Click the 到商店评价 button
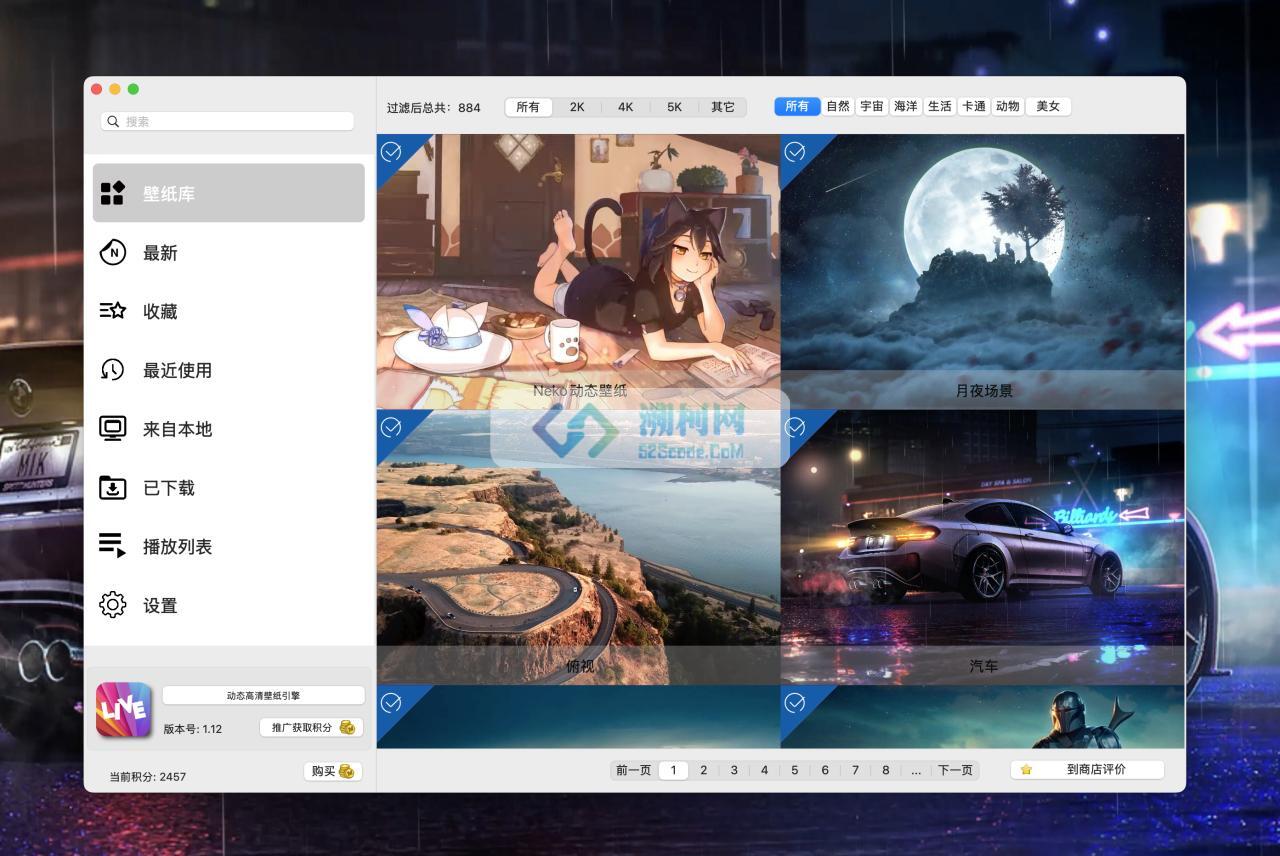This screenshot has height=856, width=1280. coord(1087,770)
